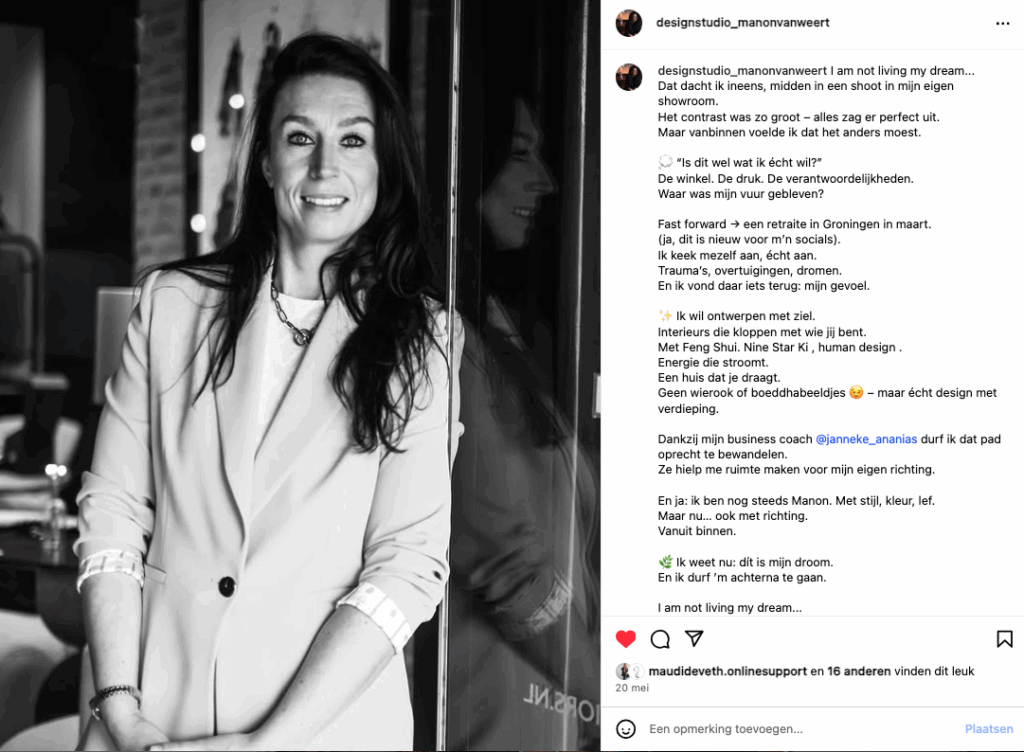The image size is (1024, 752).
Task: Click the liker avatars beside likes text
Action: (630, 671)
